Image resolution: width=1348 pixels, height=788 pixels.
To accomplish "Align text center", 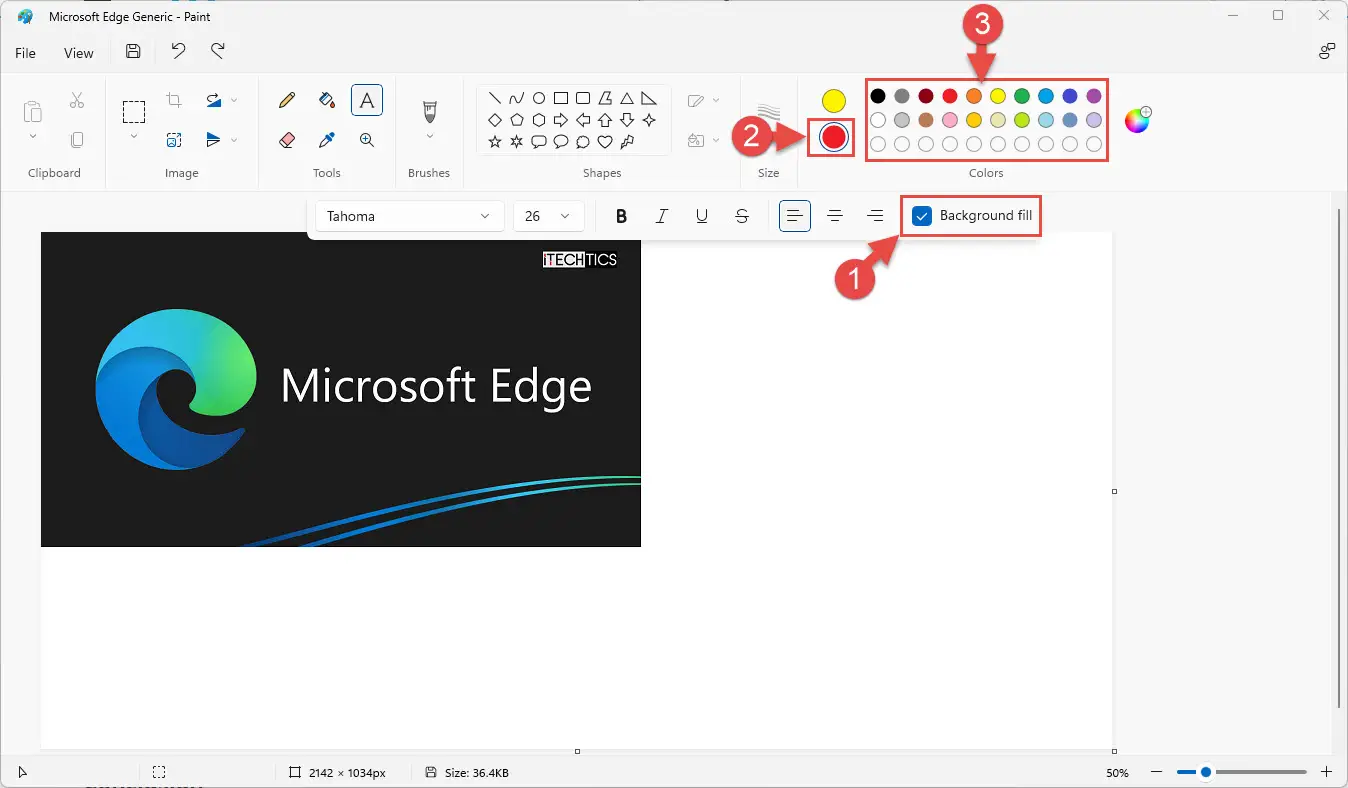I will click(x=835, y=216).
